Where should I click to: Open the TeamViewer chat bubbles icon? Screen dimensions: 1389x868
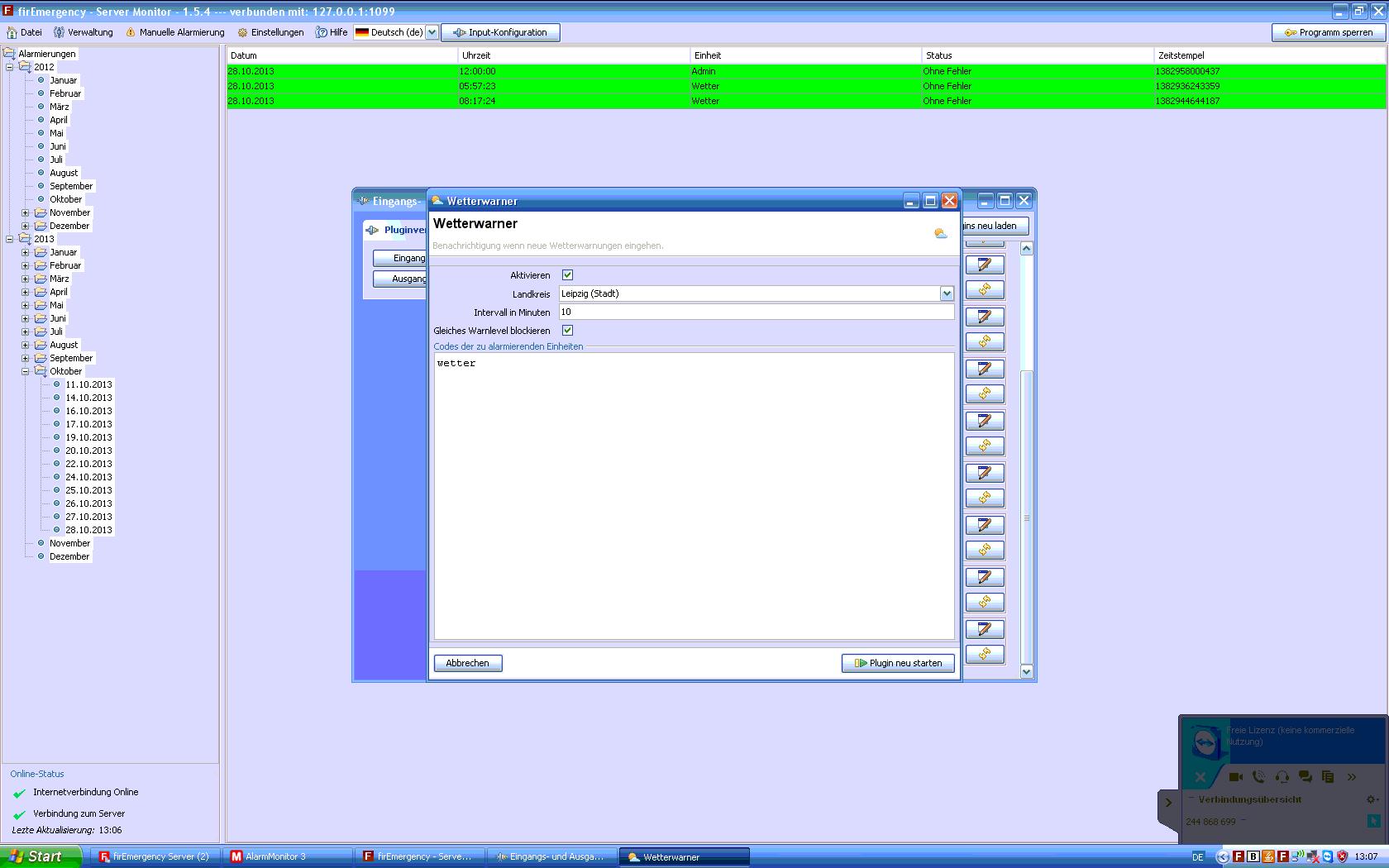point(1305,777)
